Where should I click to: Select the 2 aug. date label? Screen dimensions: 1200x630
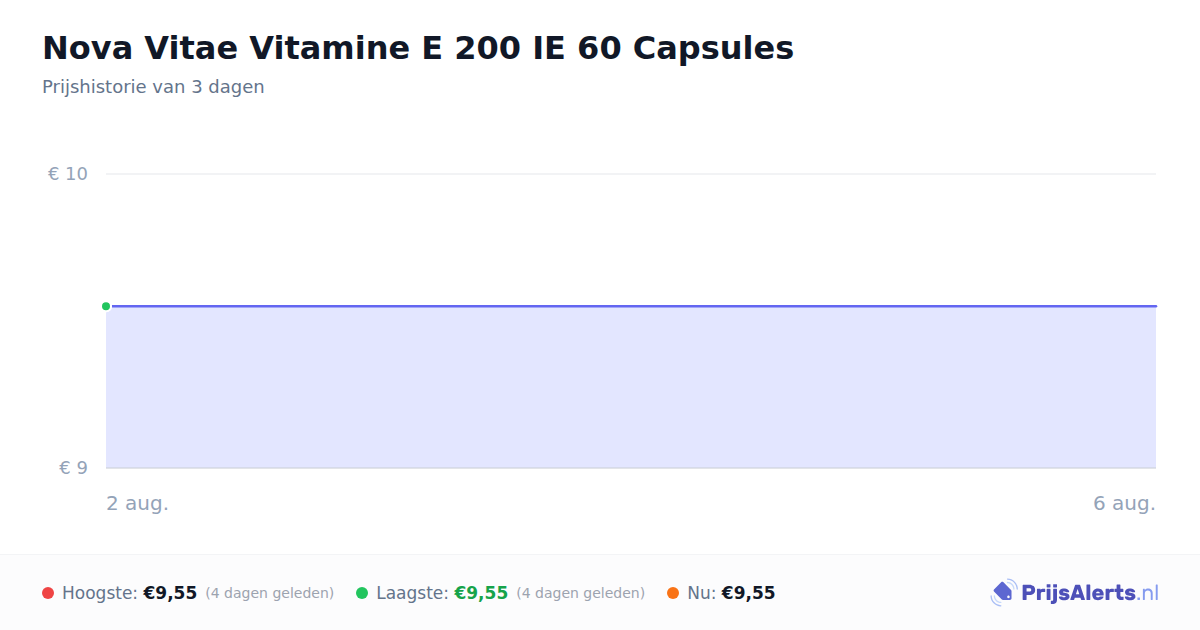pyautogui.click(x=138, y=504)
